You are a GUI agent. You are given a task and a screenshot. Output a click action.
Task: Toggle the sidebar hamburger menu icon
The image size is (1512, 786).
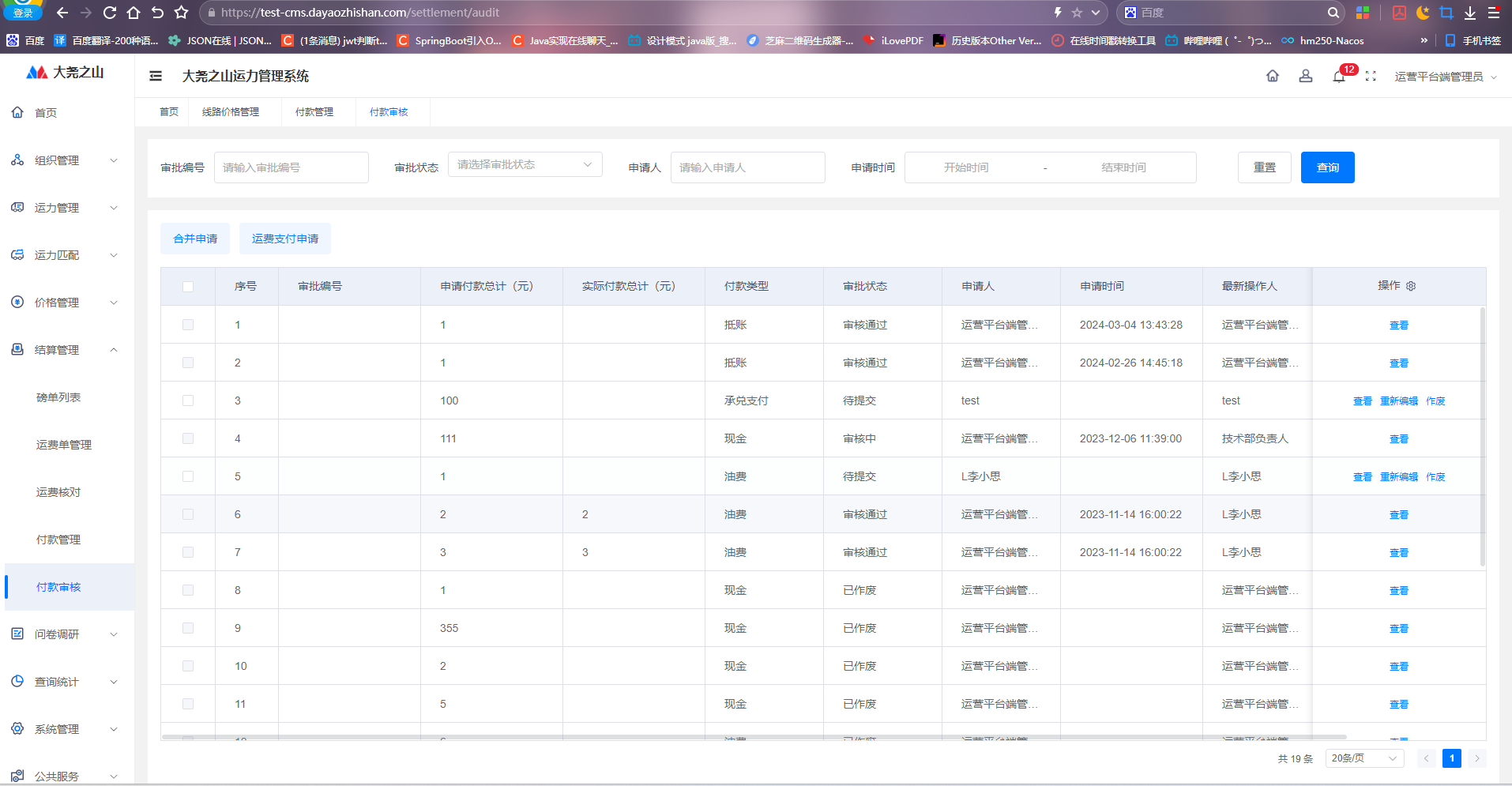[x=156, y=76]
